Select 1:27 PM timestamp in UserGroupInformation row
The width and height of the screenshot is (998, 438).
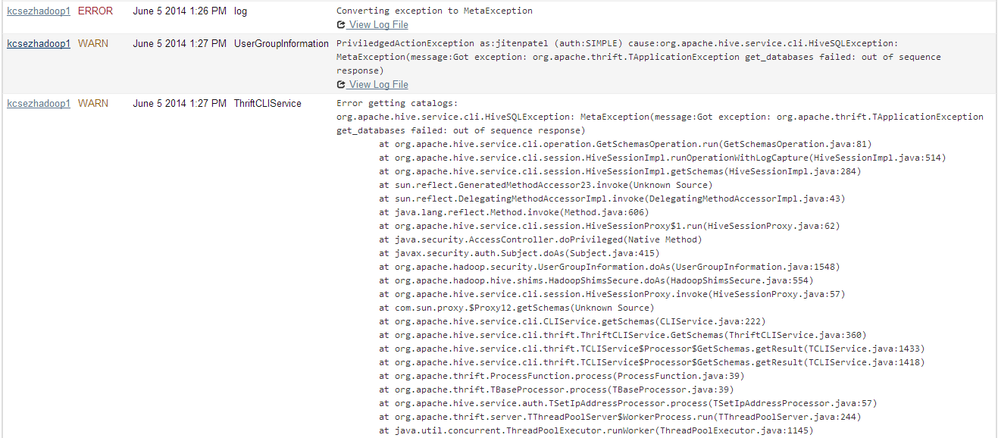pos(179,43)
